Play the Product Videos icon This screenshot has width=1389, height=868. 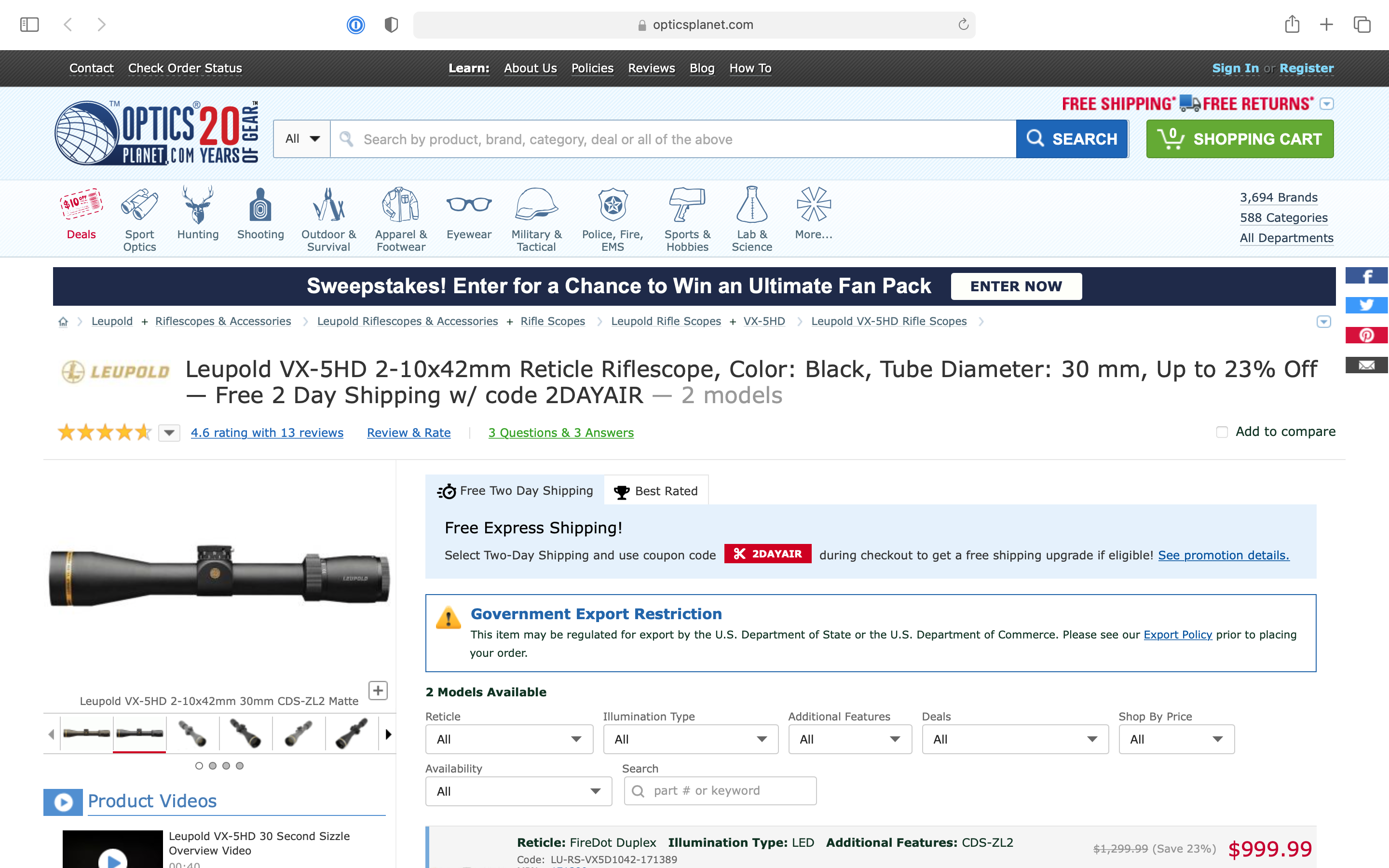click(x=63, y=802)
